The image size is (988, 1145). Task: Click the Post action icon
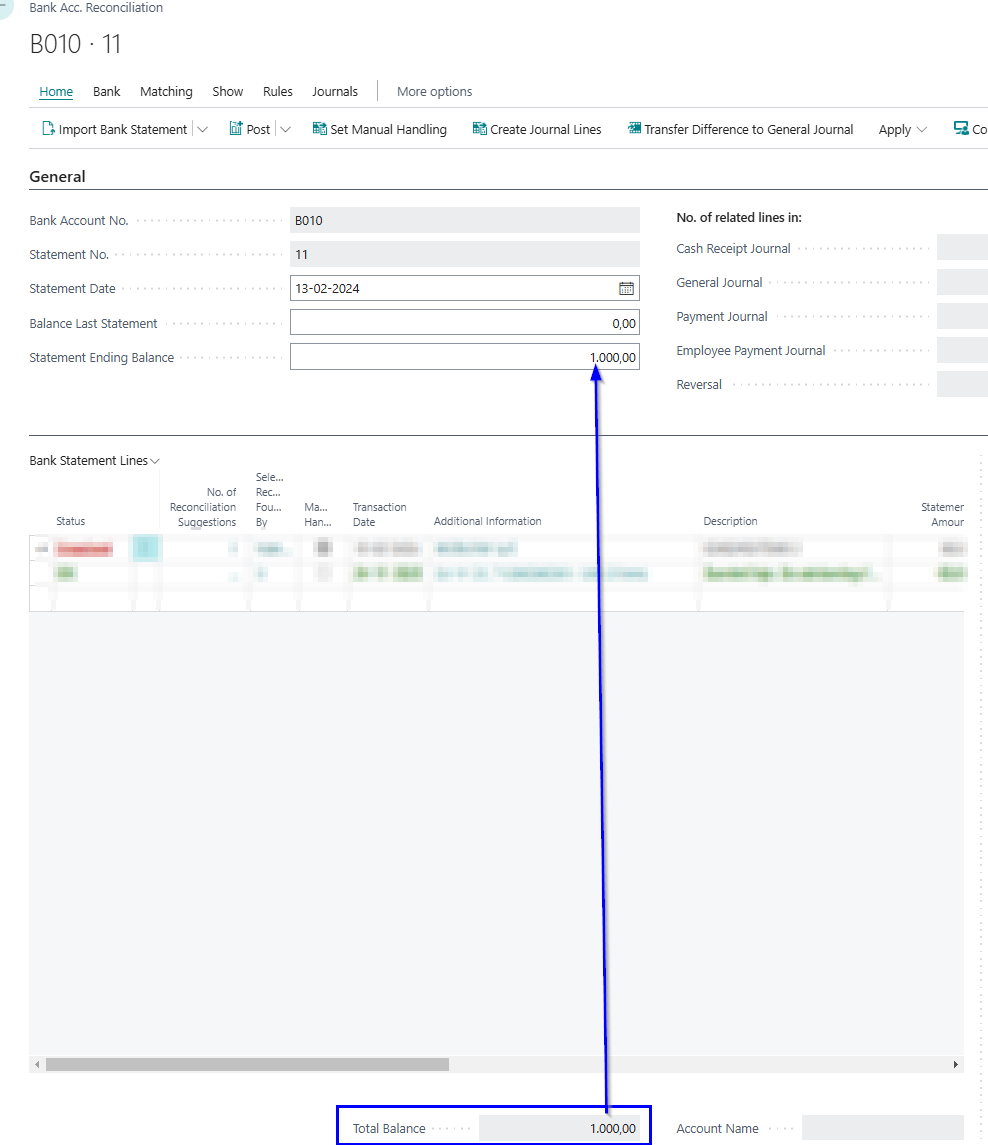[x=236, y=129]
